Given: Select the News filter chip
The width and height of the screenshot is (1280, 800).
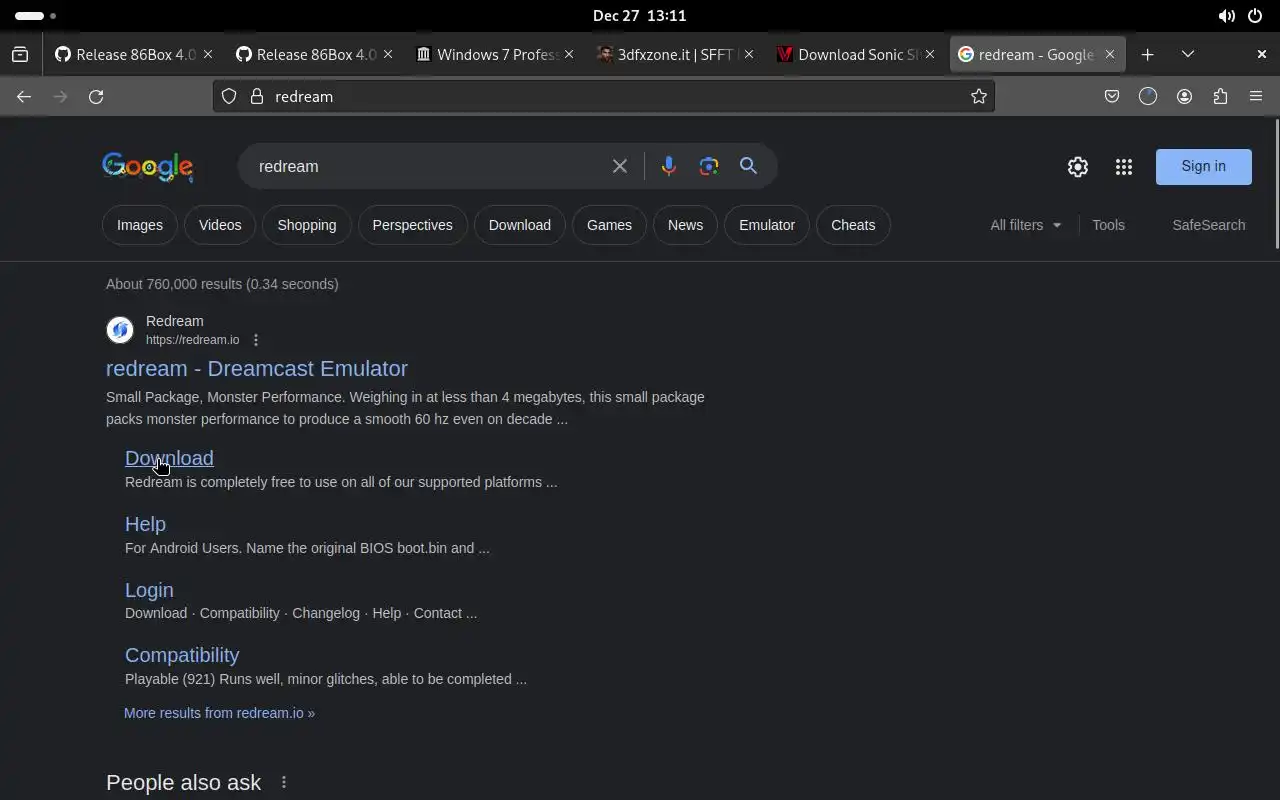Looking at the screenshot, I should 685,225.
